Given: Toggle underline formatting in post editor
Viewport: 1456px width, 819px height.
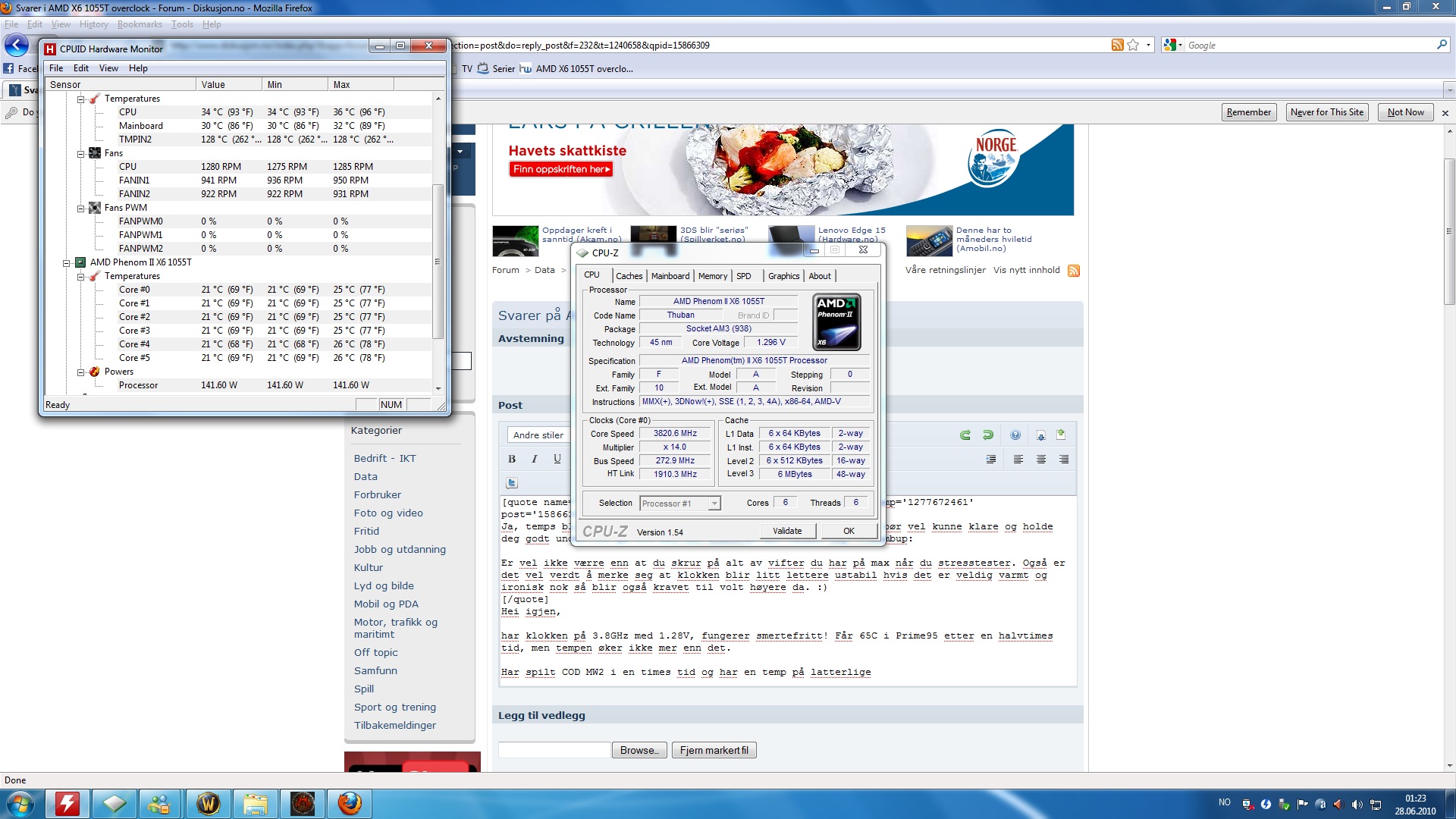Looking at the screenshot, I should pos(557,459).
